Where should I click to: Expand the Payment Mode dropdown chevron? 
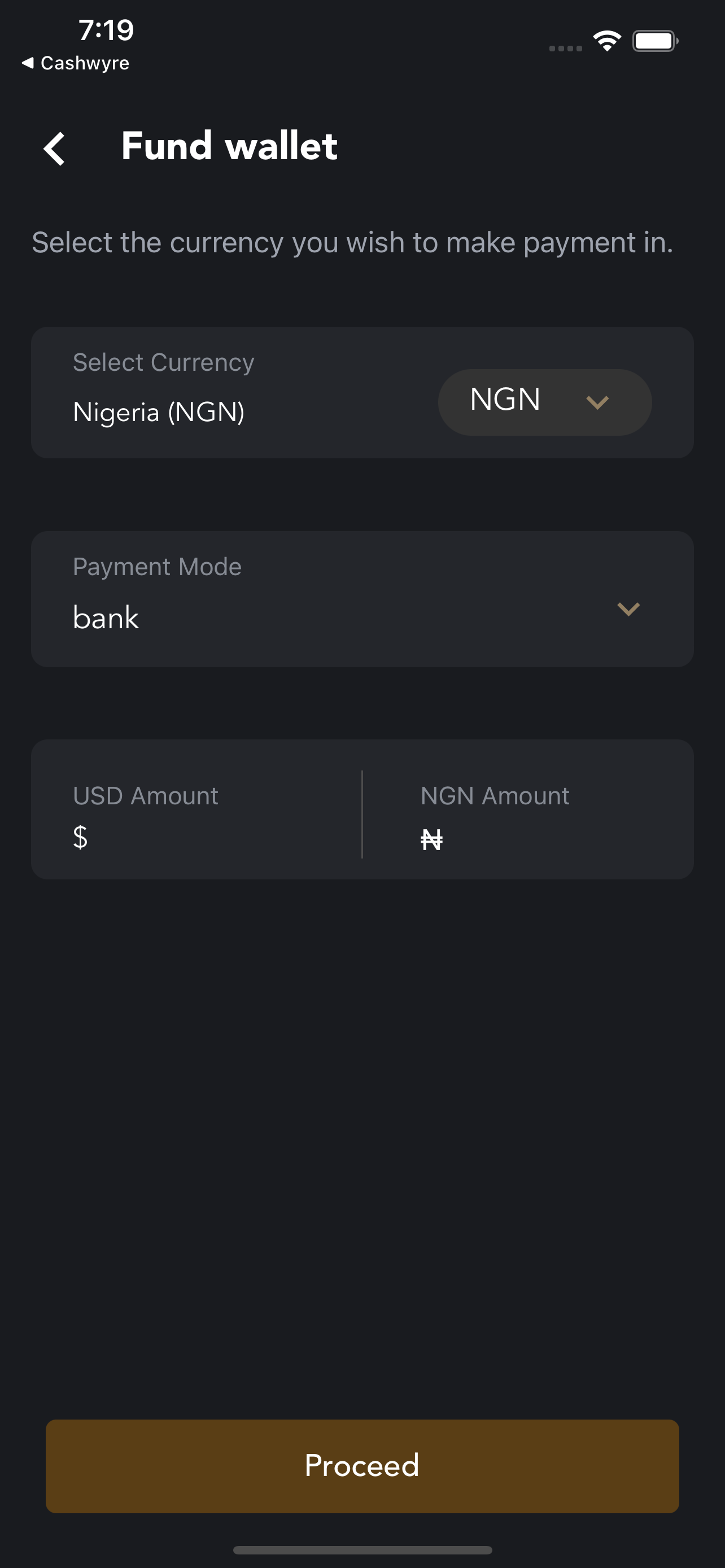point(628,608)
